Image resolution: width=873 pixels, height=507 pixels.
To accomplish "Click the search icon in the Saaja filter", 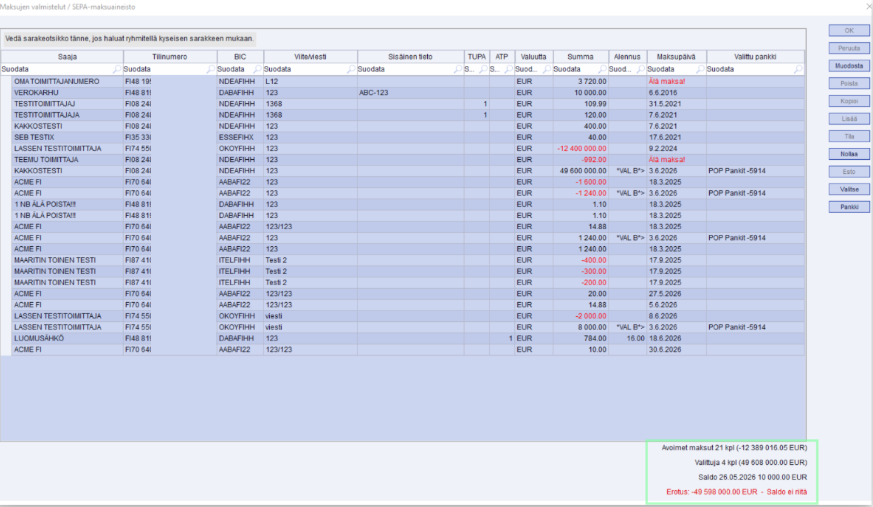I will (x=116, y=70).
